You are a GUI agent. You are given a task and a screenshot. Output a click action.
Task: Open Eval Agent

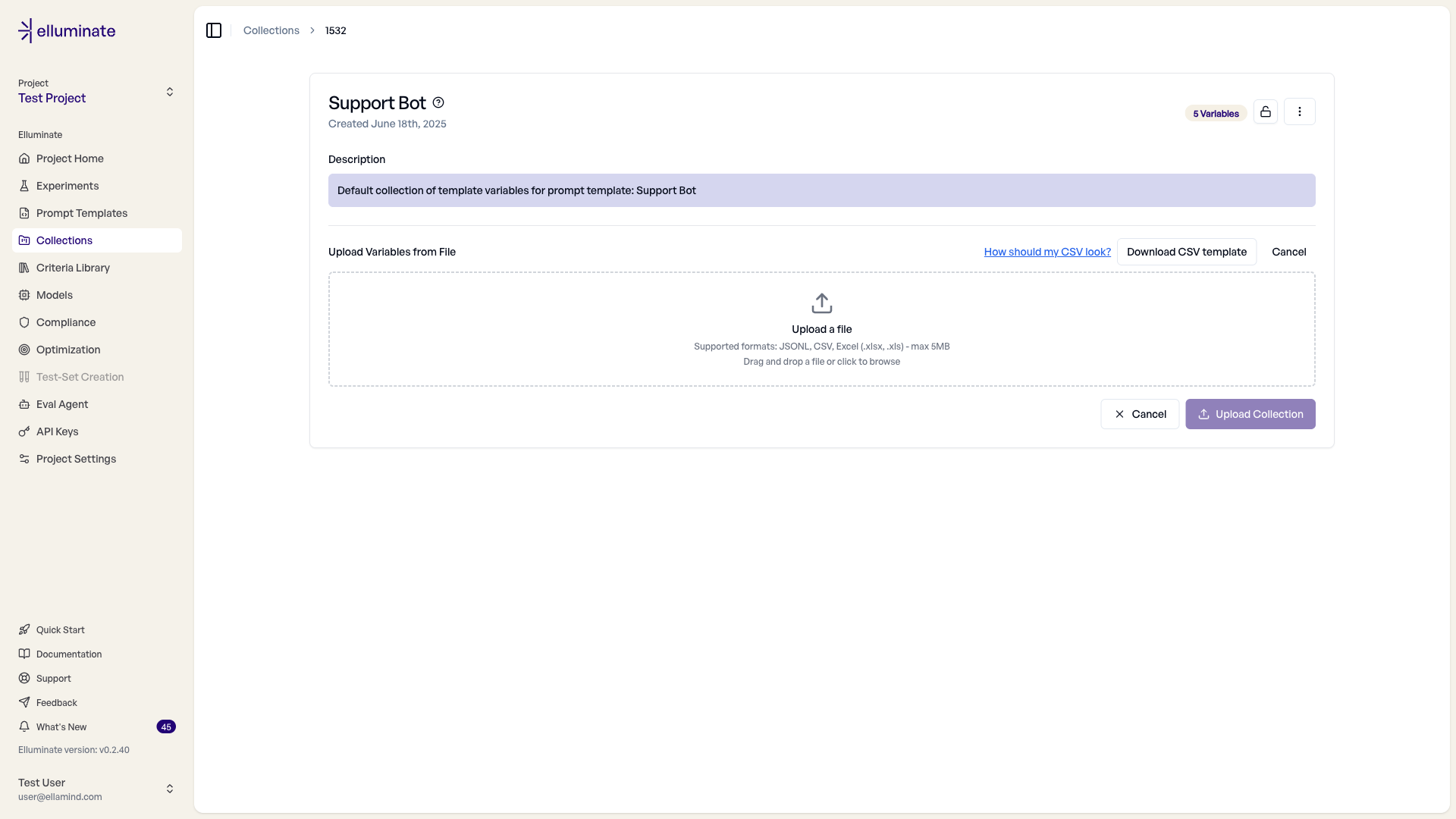62,404
